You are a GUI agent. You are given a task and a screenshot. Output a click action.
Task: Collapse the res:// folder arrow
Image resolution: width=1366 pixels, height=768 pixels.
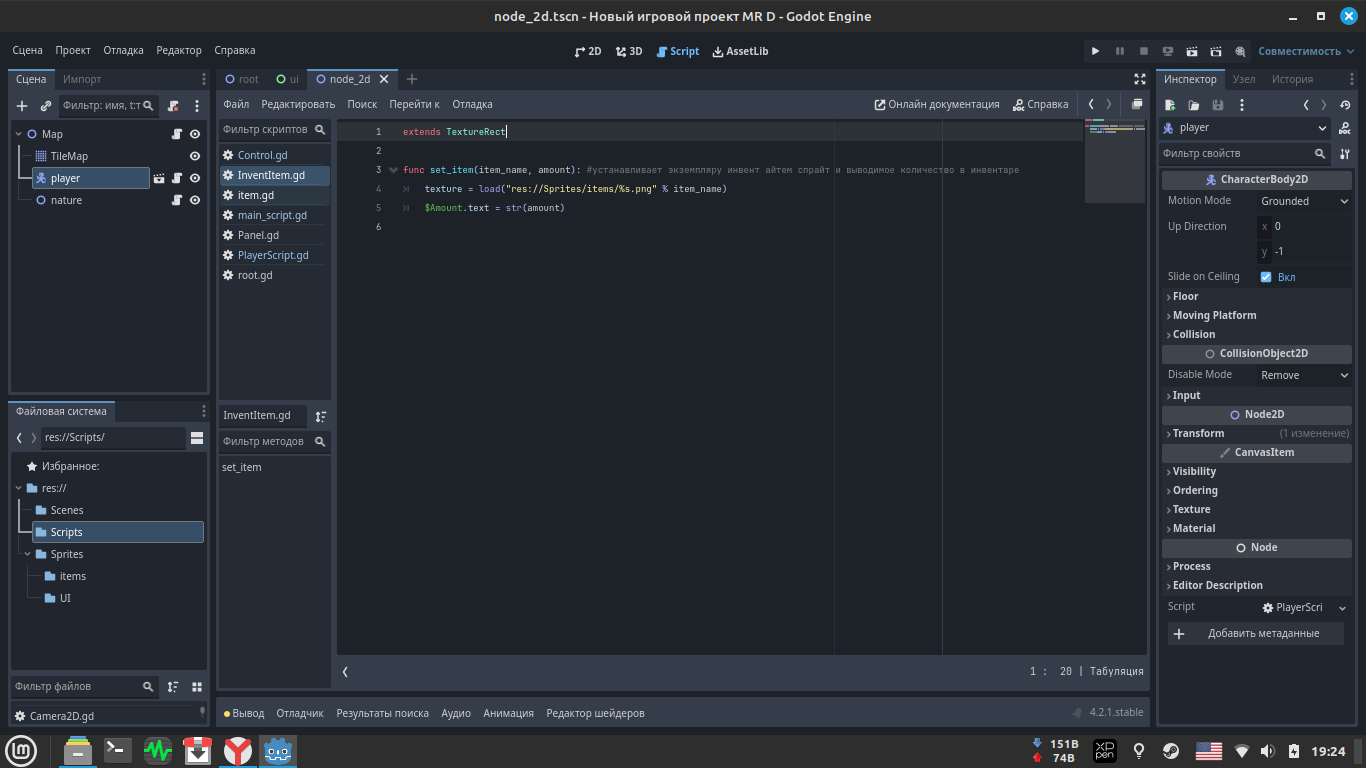19,488
